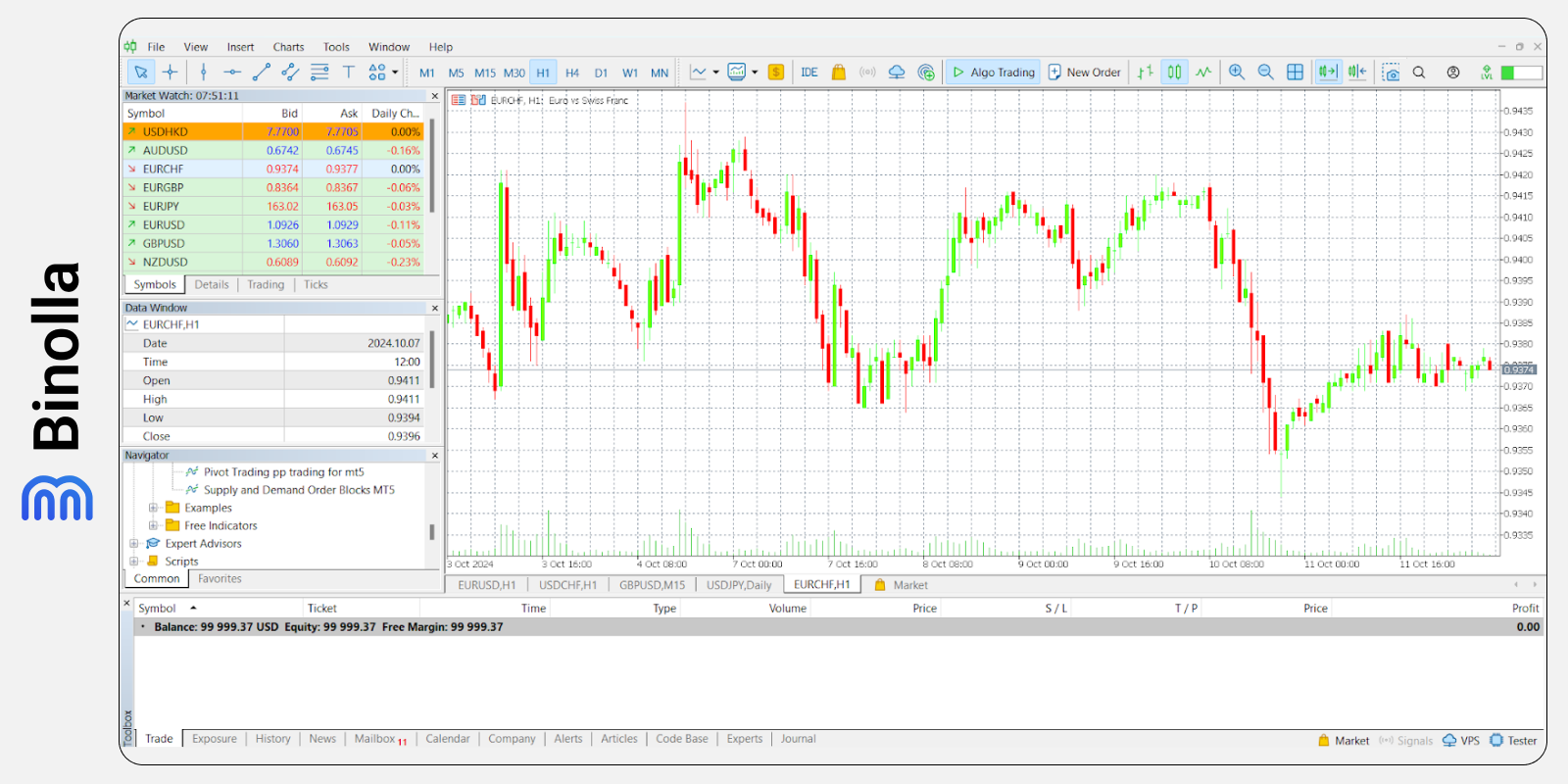Viewport: 1568px width, 784px height.
Task: Open the History tab in Toolbox
Action: click(272, 739)
